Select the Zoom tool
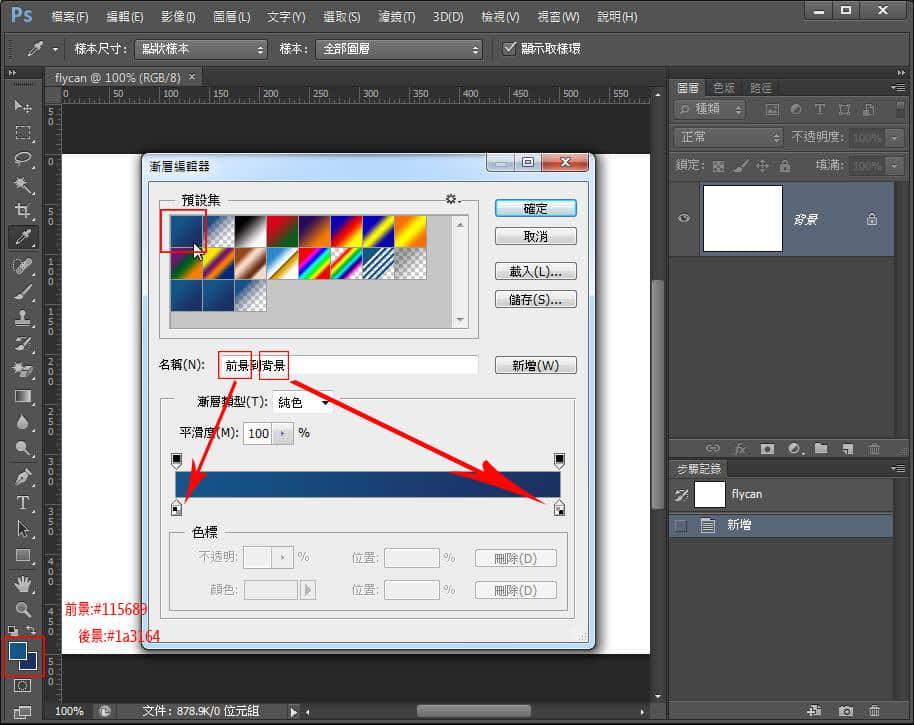914x725 pixels. coord(23,610)
